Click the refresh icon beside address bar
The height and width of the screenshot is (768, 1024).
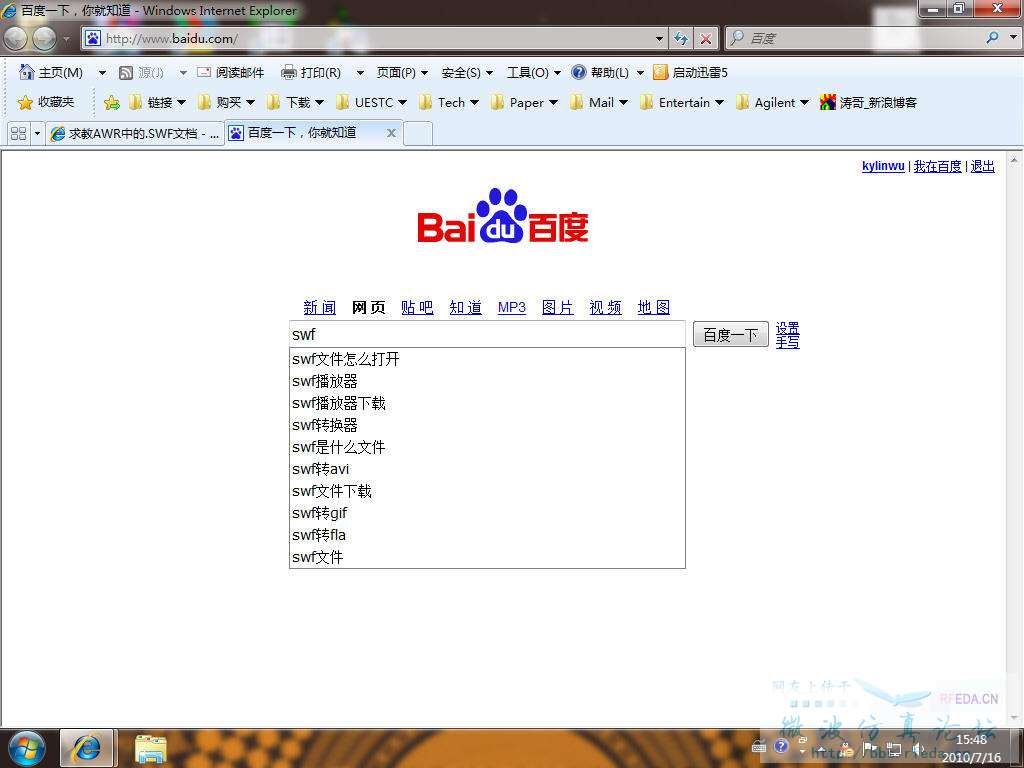pos(681,39)
